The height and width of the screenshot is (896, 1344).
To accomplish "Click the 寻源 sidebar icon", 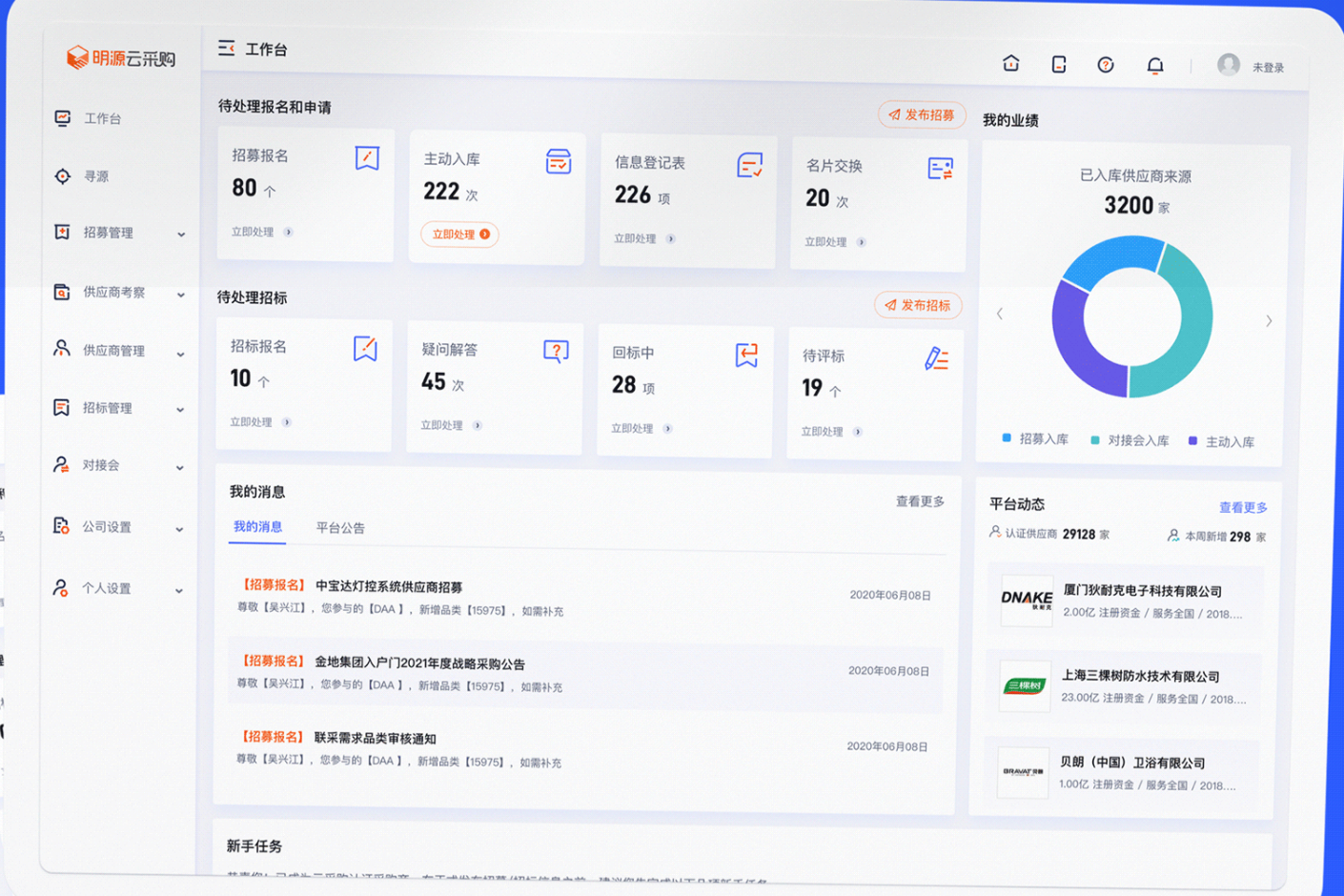I will [x=63, y=176].
